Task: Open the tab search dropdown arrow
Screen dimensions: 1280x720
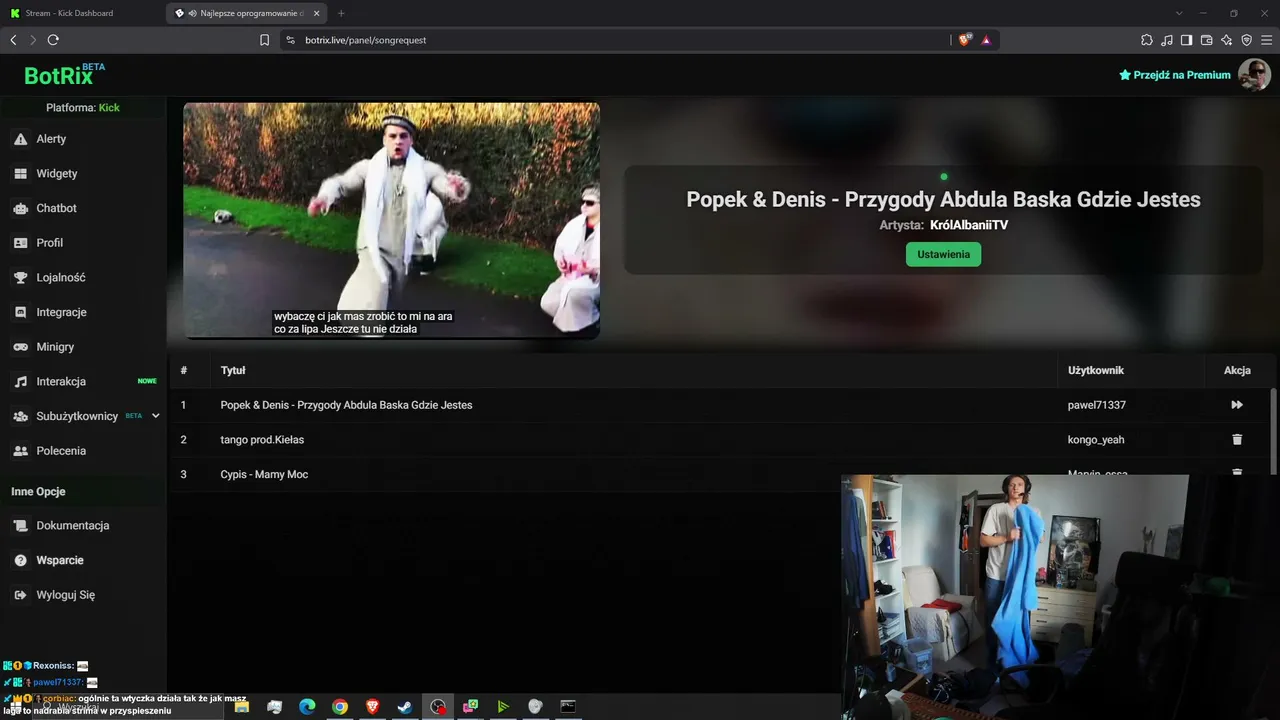Action: pyautogui.click(x=1179, y=13)
